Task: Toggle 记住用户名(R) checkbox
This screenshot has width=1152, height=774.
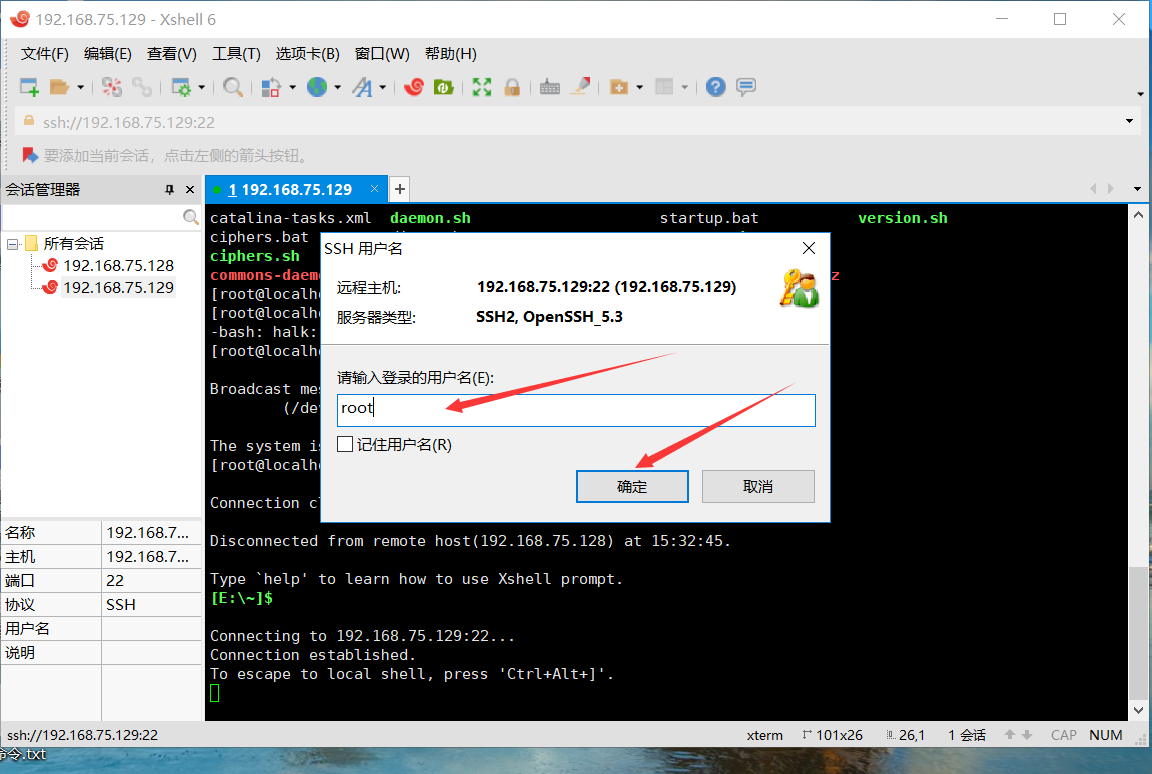Action: click(345, 444)
